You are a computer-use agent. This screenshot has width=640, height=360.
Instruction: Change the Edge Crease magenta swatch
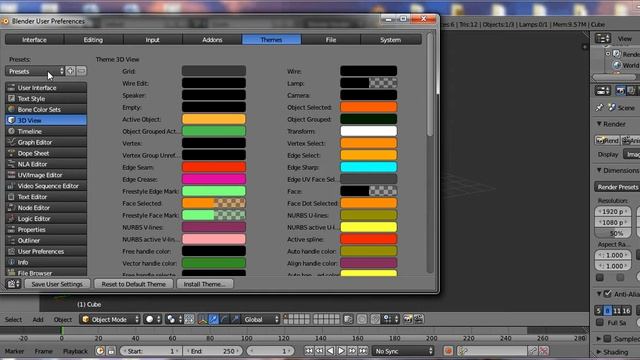pos(213,179)
